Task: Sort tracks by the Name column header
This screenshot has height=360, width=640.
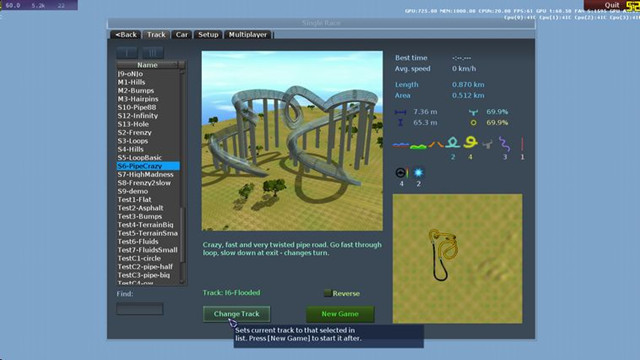Action: pyautogui.click(x=147, y=65)
